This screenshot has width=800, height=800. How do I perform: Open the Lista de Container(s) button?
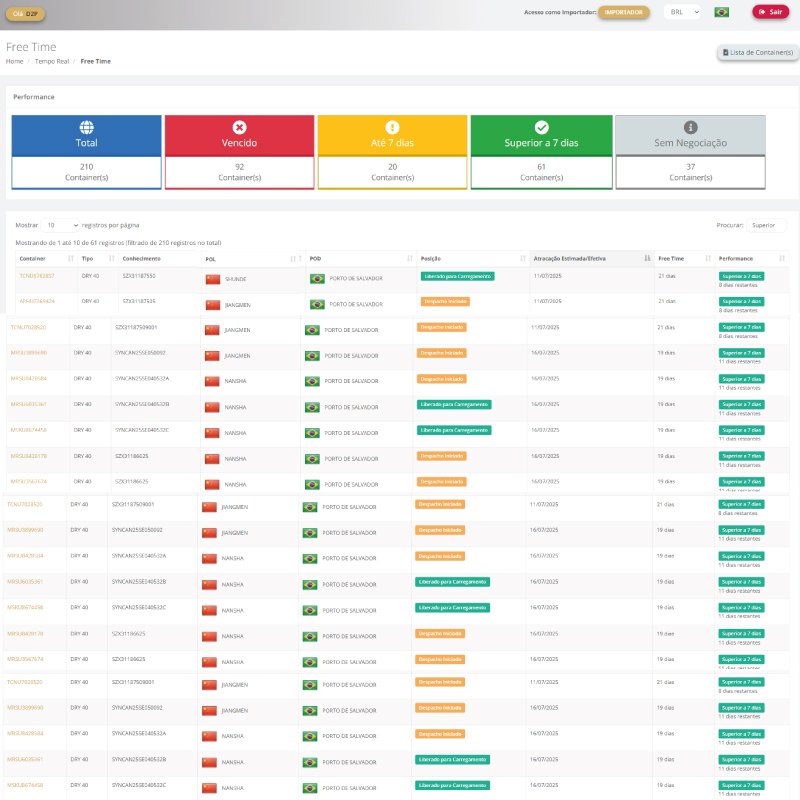click(757, 52)
